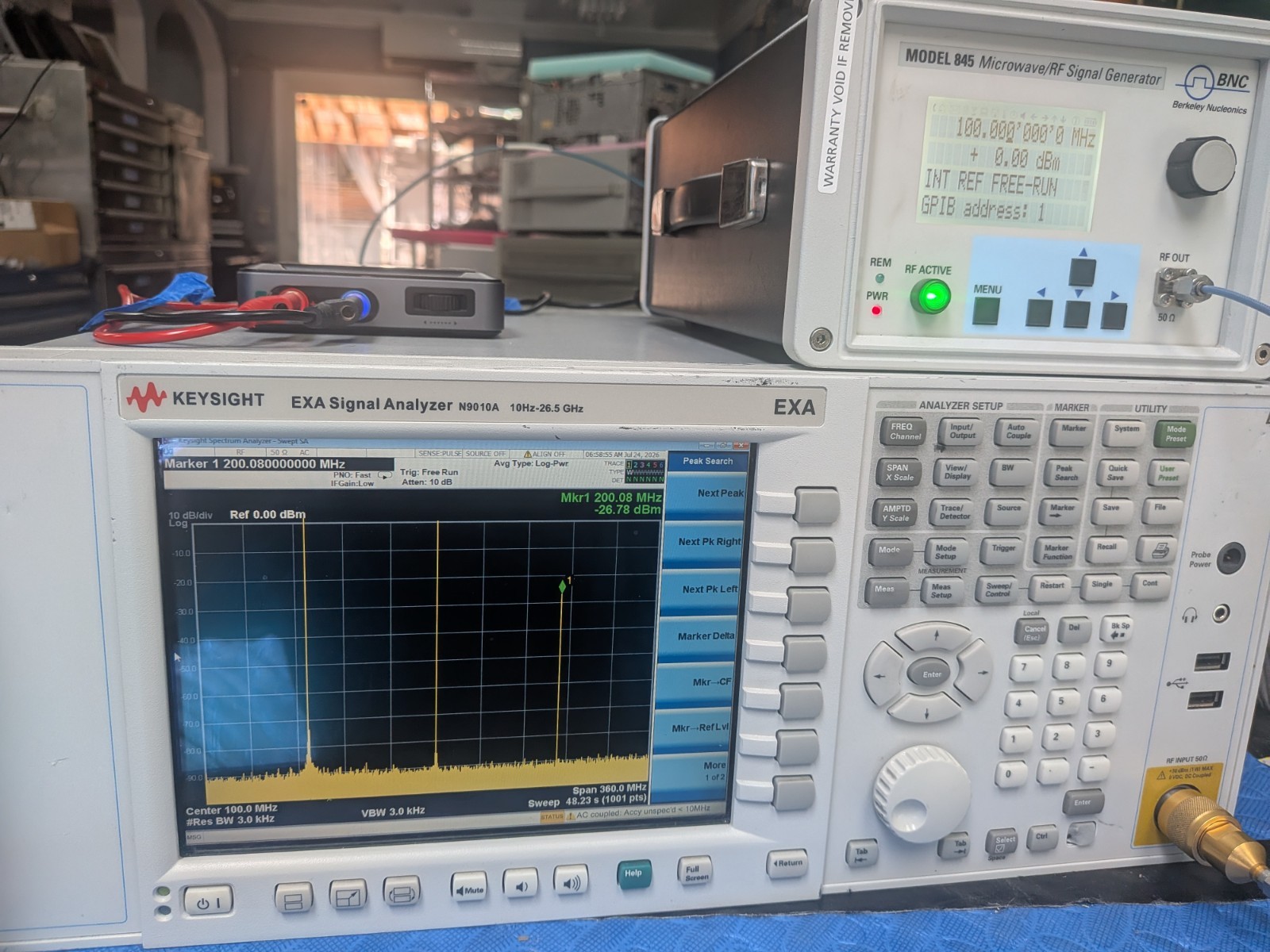Select the Next Pk Right softkey
The height and width of the screenshot is (952, 1270).
702,544
